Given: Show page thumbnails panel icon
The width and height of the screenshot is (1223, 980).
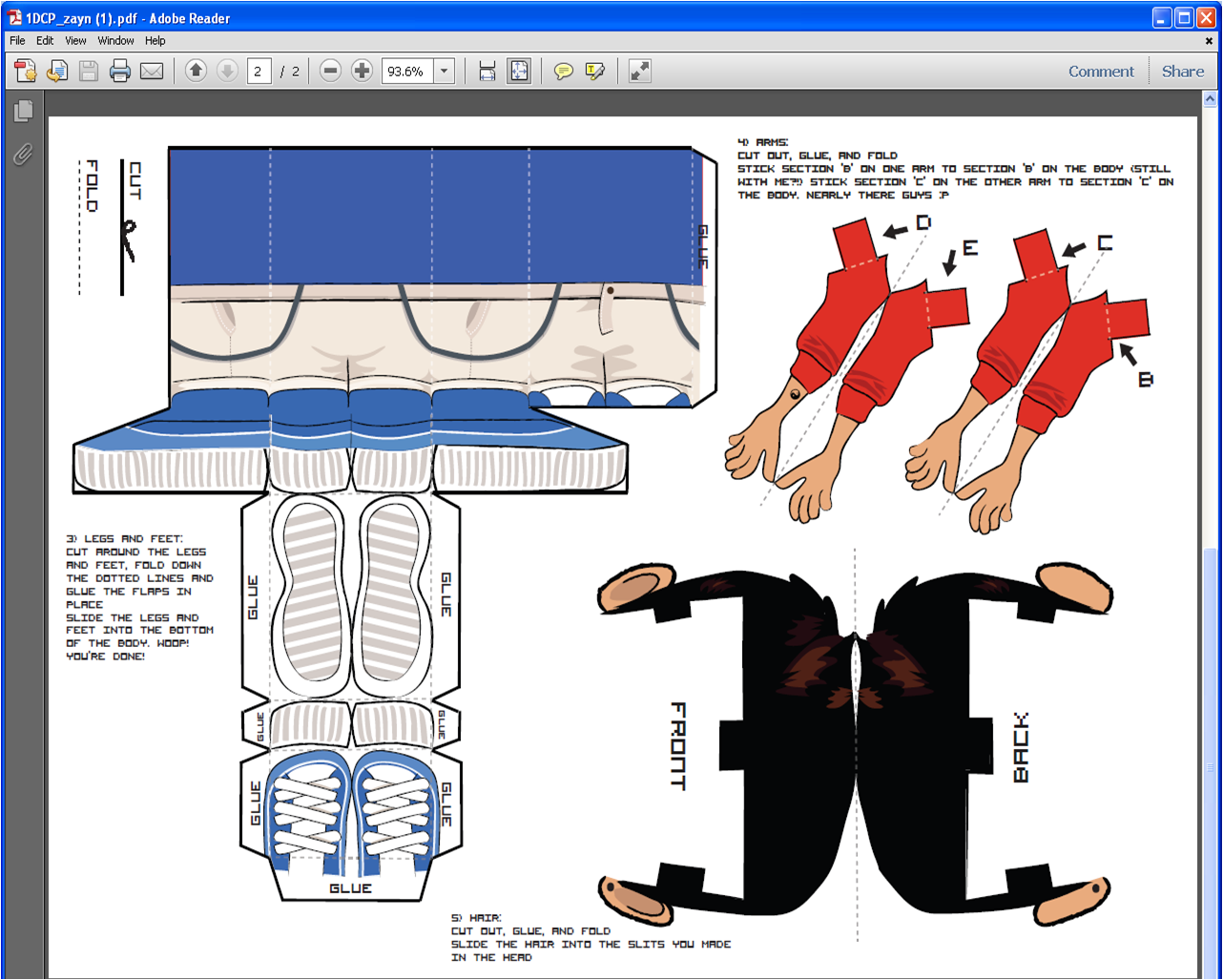Looking at the screenshot, I should point(24,111).
